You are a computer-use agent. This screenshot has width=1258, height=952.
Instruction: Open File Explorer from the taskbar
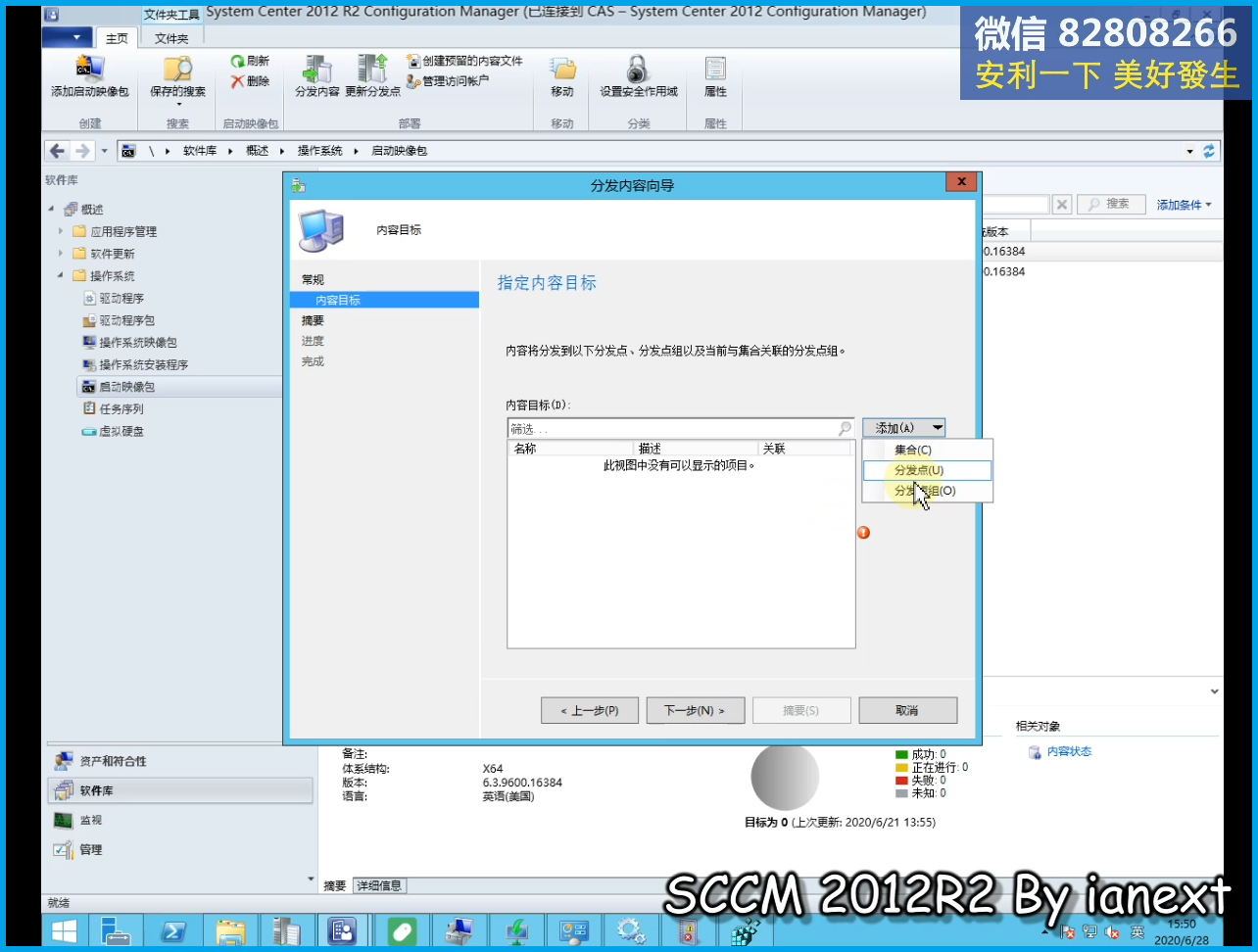click(x=230, y=930)
